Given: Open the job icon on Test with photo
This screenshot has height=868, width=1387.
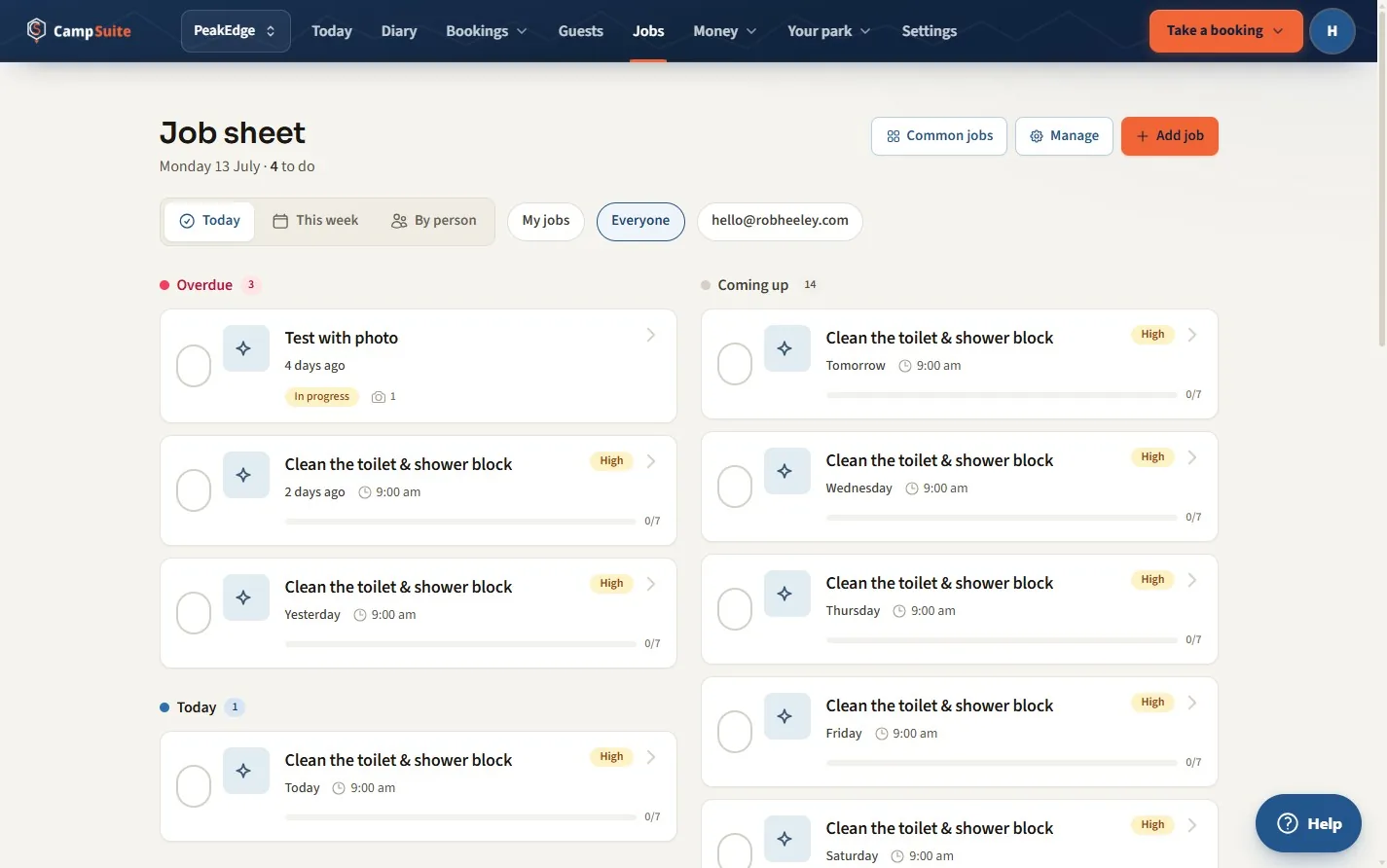Looking at the screenshot, I should [245, 348].
